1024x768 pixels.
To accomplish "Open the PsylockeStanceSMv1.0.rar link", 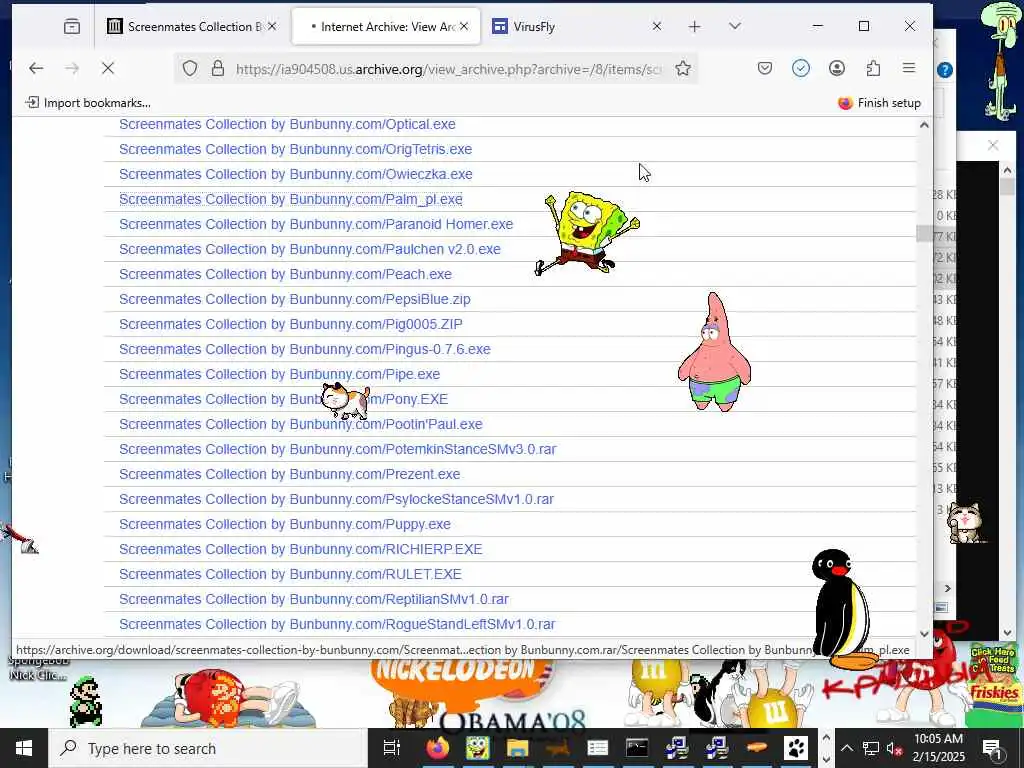I will pyautogui.click(x=336, y=499).
